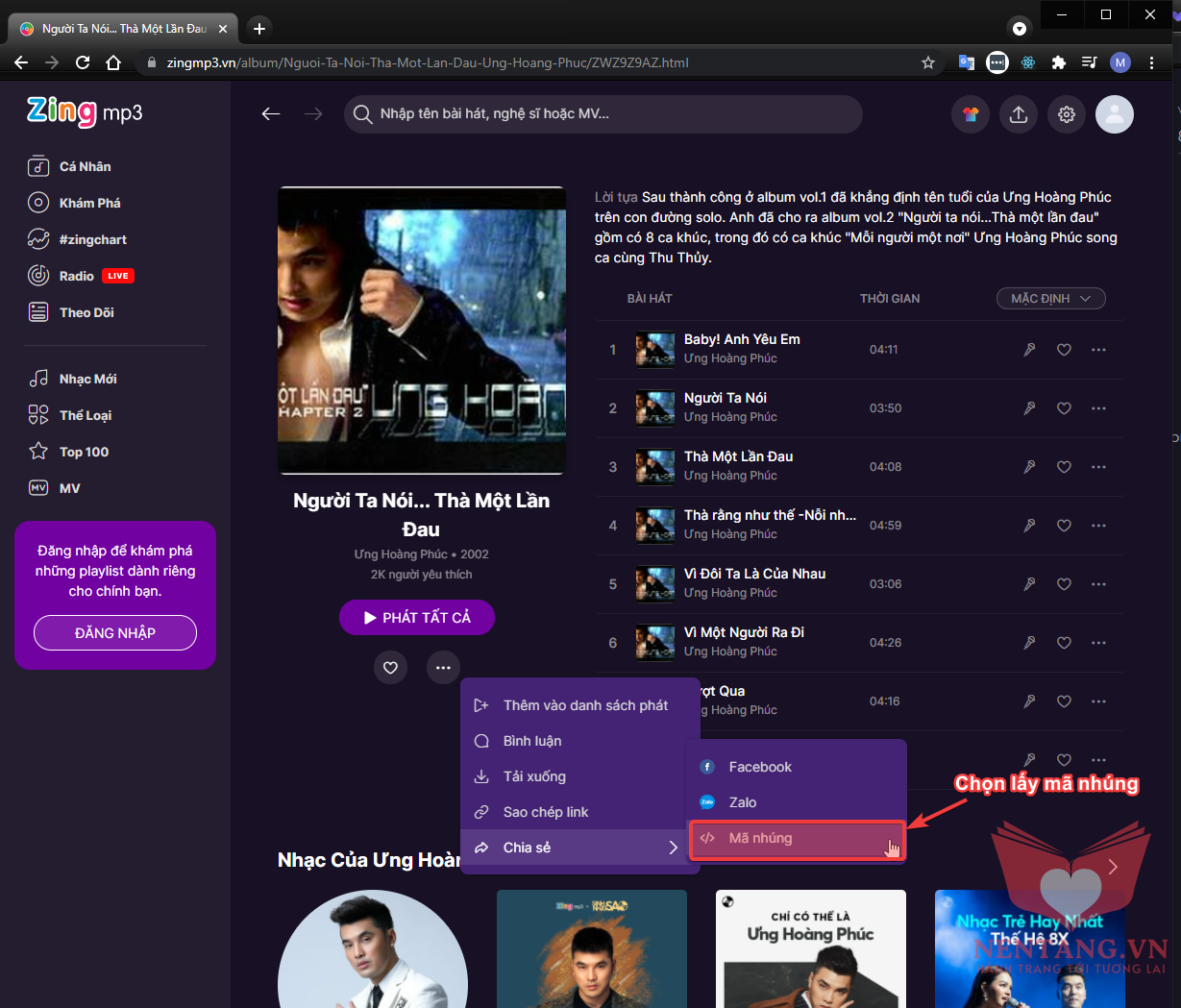Open #zingchart from sidebar

click(92, 239)
